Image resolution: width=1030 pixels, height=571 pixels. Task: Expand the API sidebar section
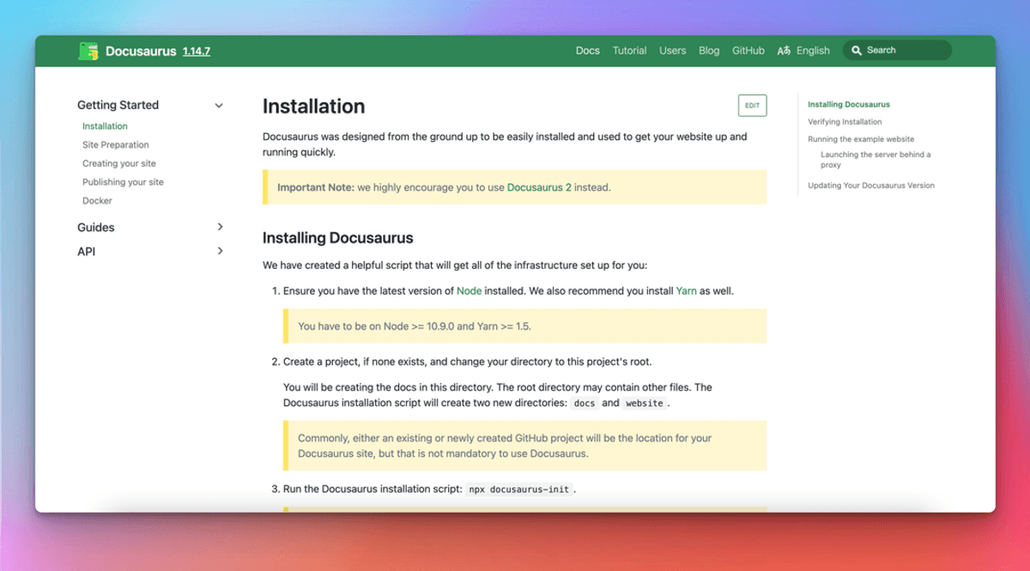click(220, 251)
